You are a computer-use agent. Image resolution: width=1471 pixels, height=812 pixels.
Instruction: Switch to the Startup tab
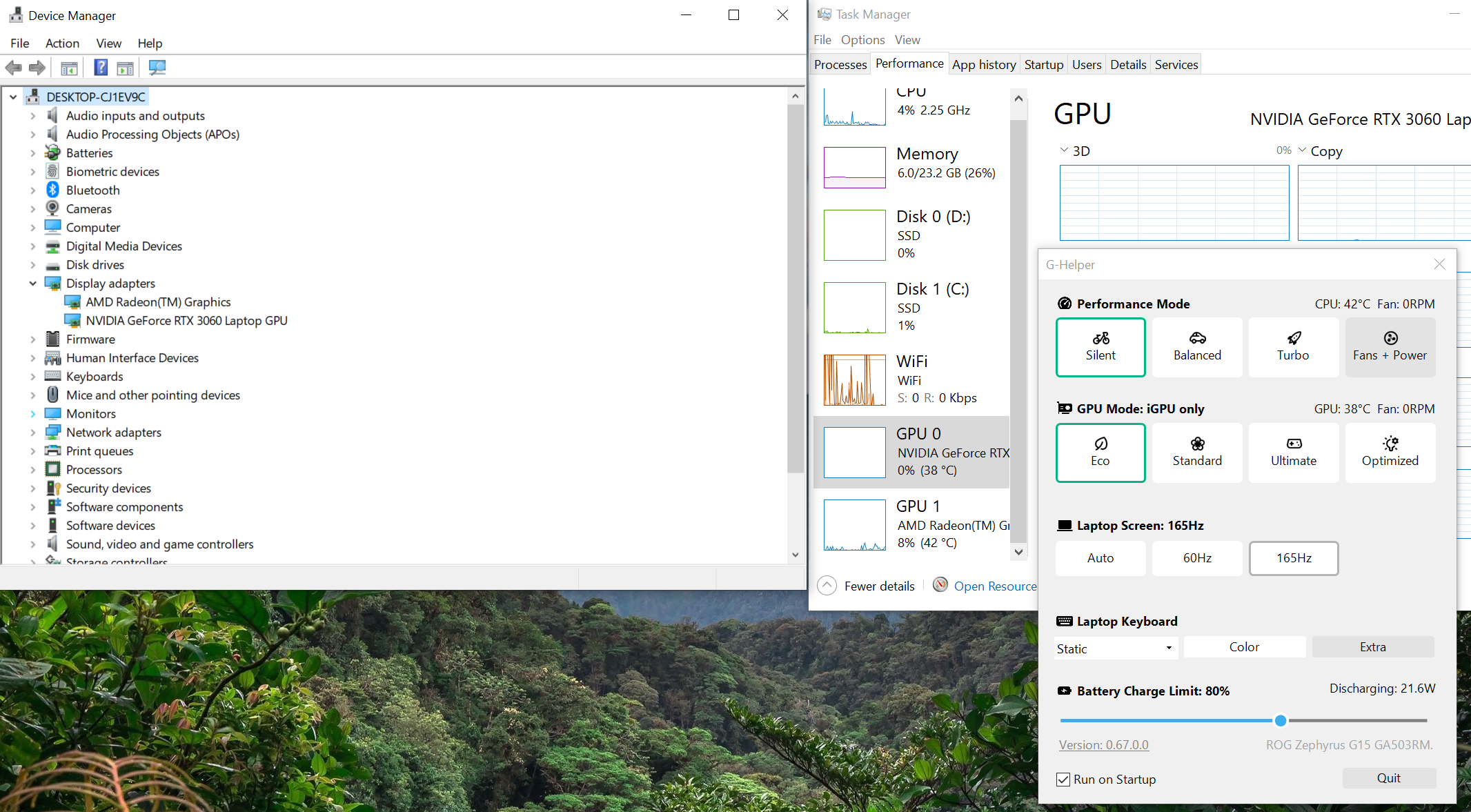pyautogui.click(x=1043, y=63)
